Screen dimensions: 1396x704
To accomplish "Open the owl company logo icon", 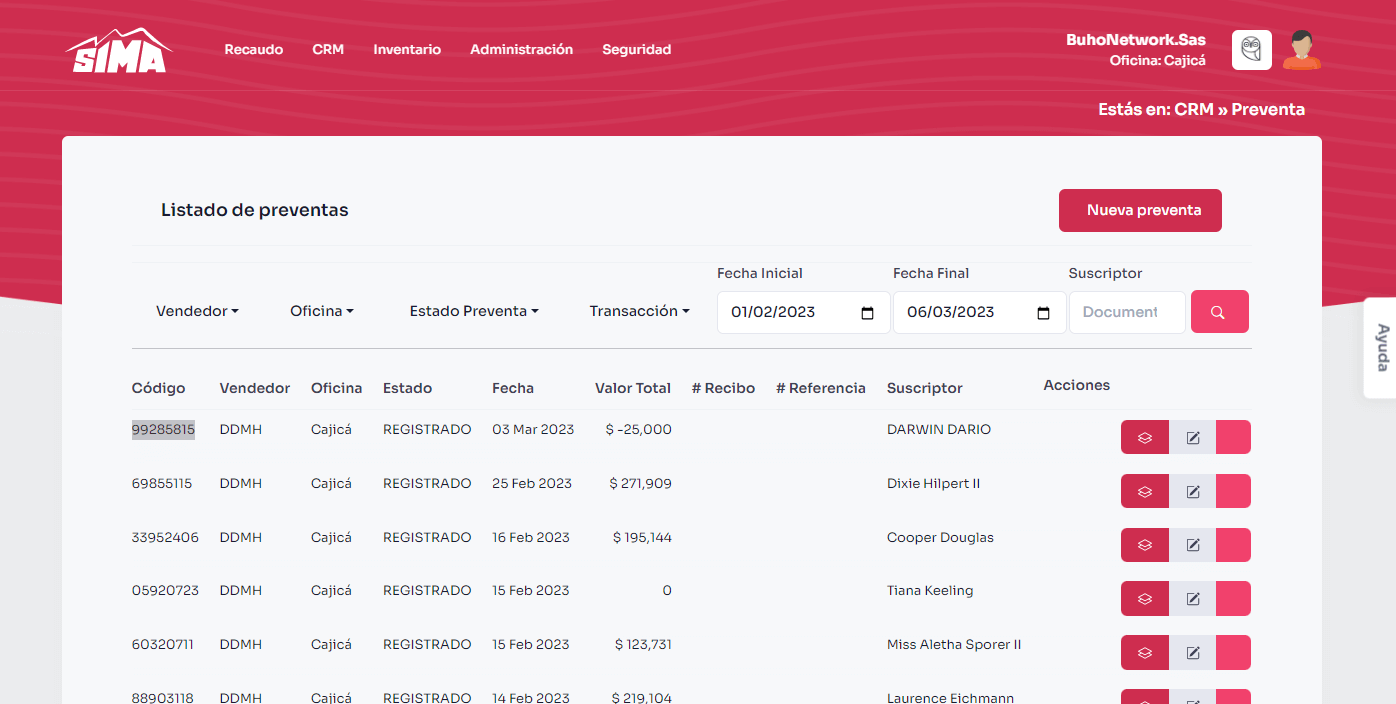I will coord(1251,50).
